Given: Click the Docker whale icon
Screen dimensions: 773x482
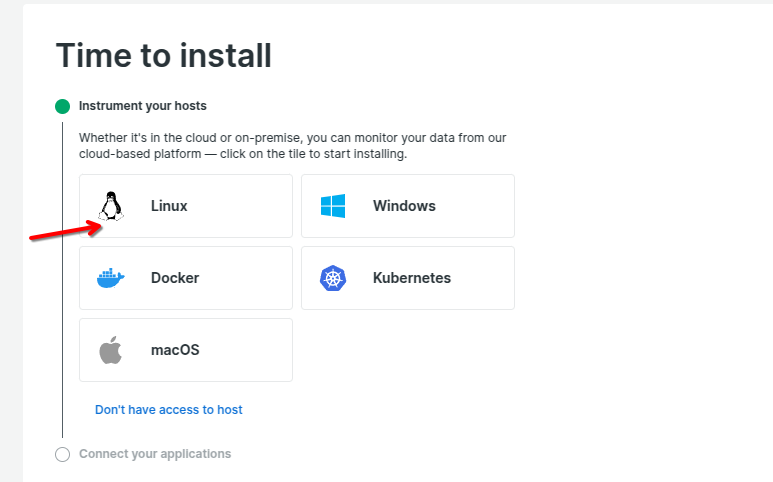Looking at the screenshot, I should coord(110,278).
